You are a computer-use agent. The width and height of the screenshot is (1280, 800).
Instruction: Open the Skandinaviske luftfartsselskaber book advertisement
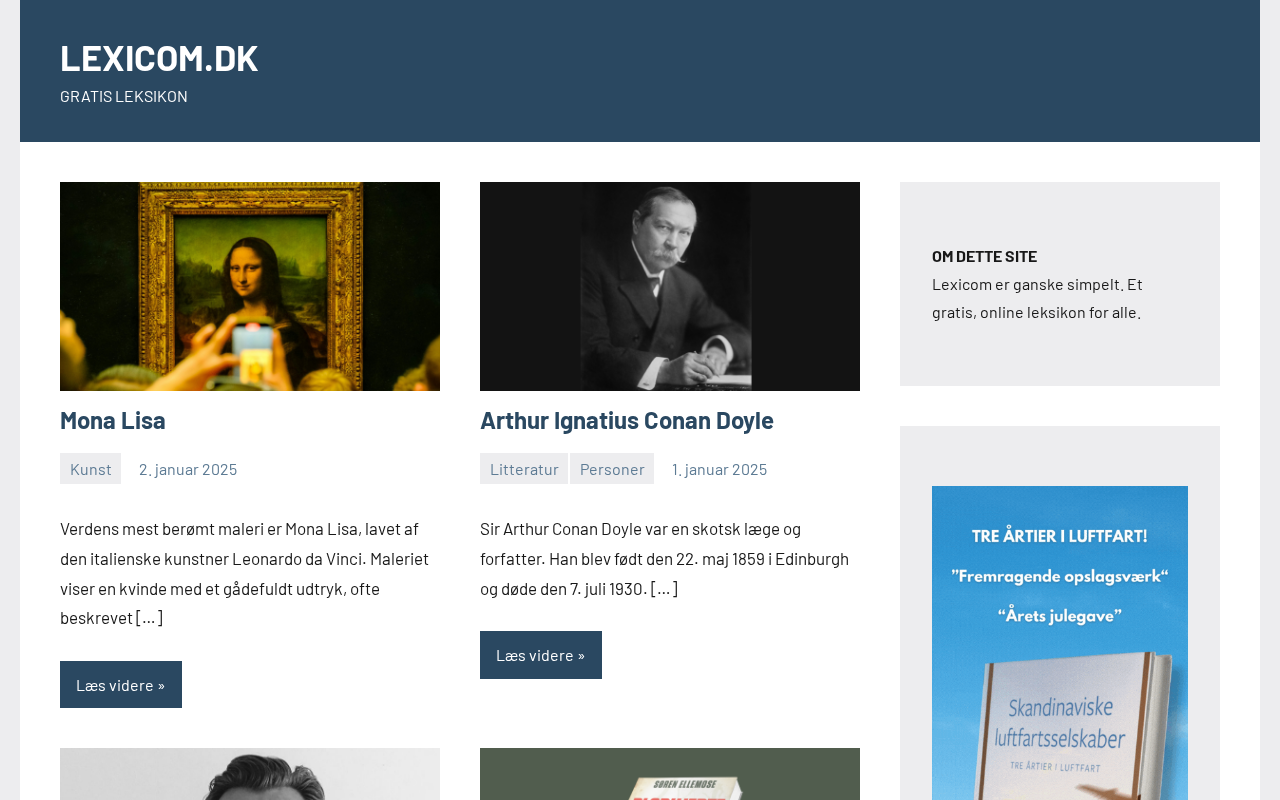[1060, 643]
